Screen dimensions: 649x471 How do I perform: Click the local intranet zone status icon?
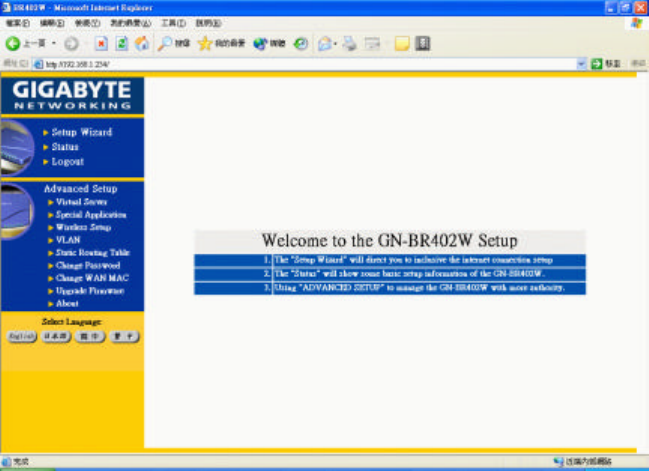click(x=558, y=461)
